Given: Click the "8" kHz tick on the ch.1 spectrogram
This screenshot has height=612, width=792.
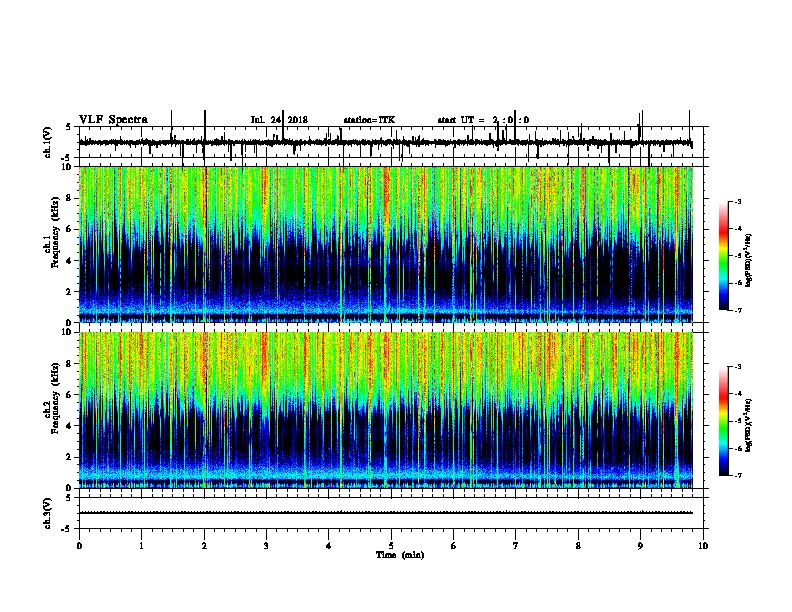Looking at the screenshot, I should click(x=70, y=198).
